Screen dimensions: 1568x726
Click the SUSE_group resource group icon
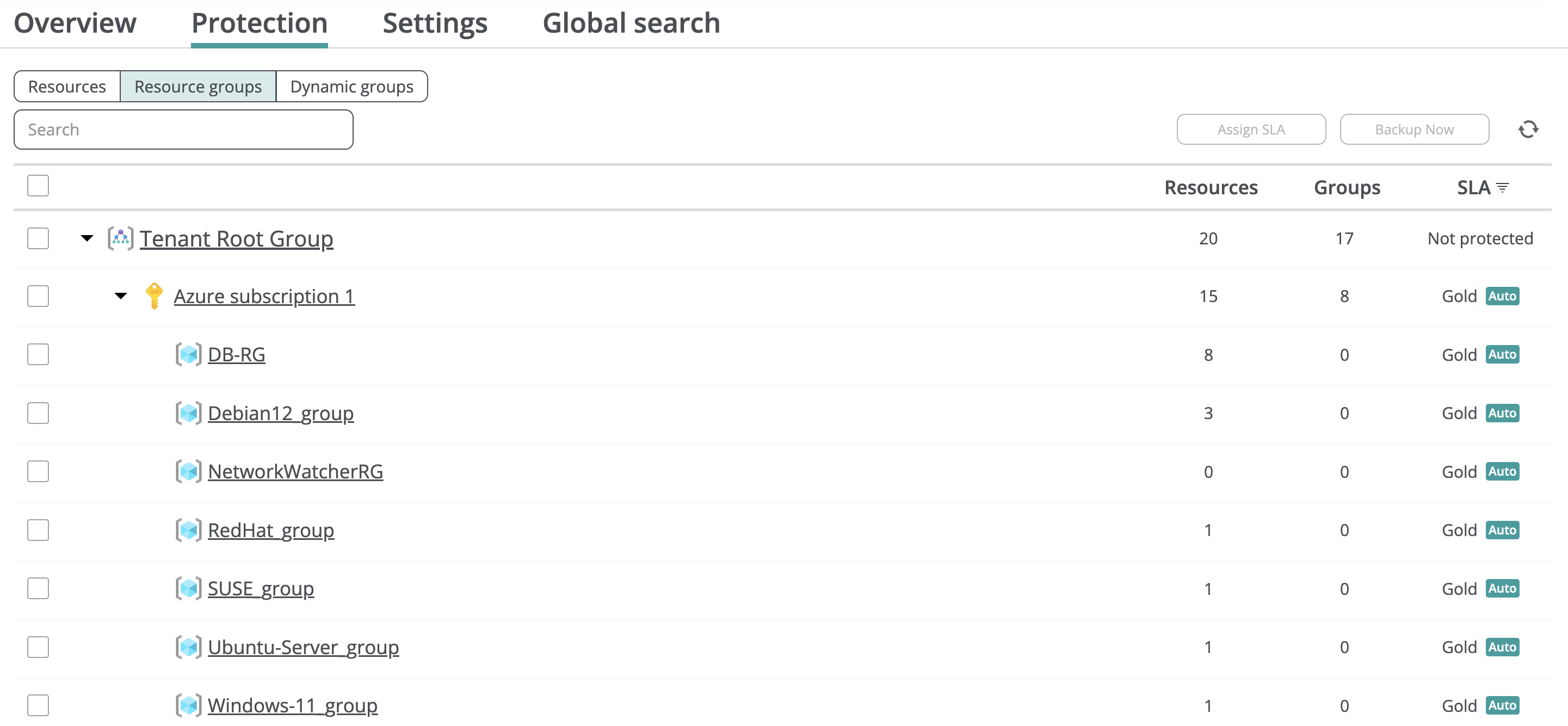coord(189,588)
